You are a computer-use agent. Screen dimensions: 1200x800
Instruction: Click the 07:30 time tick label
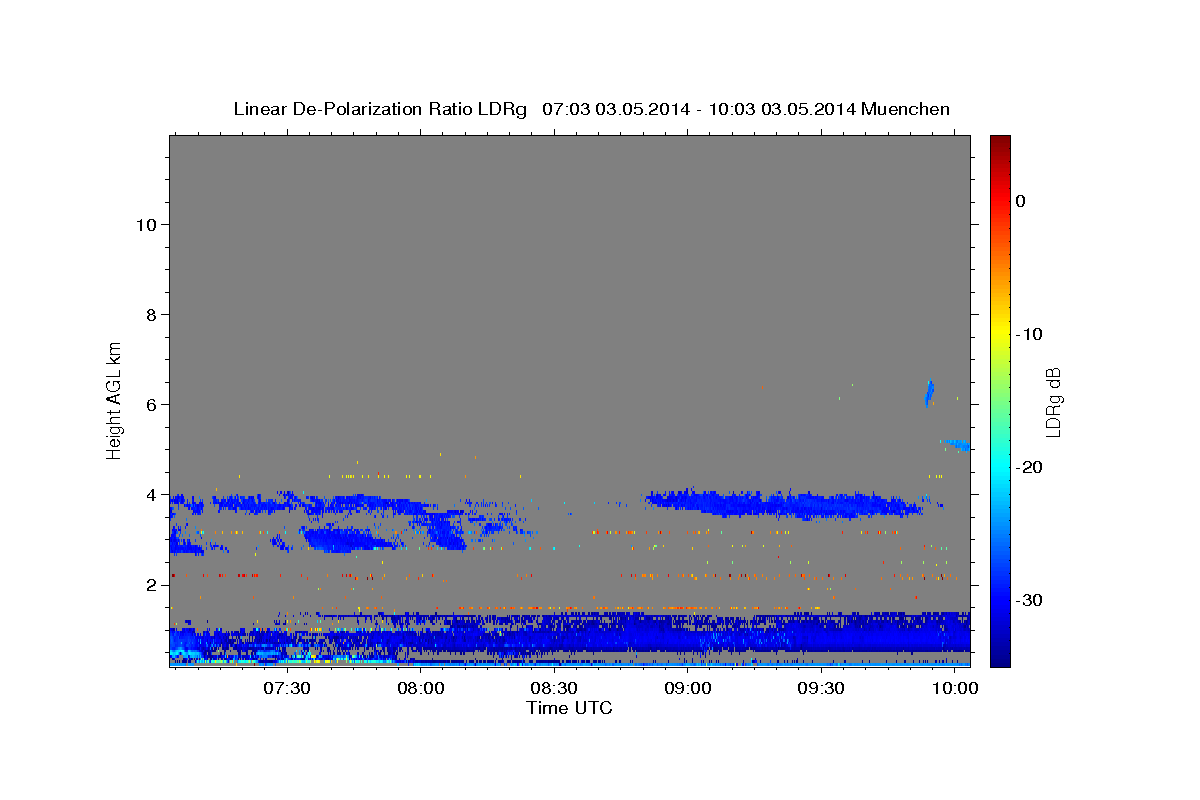[288, 689]
